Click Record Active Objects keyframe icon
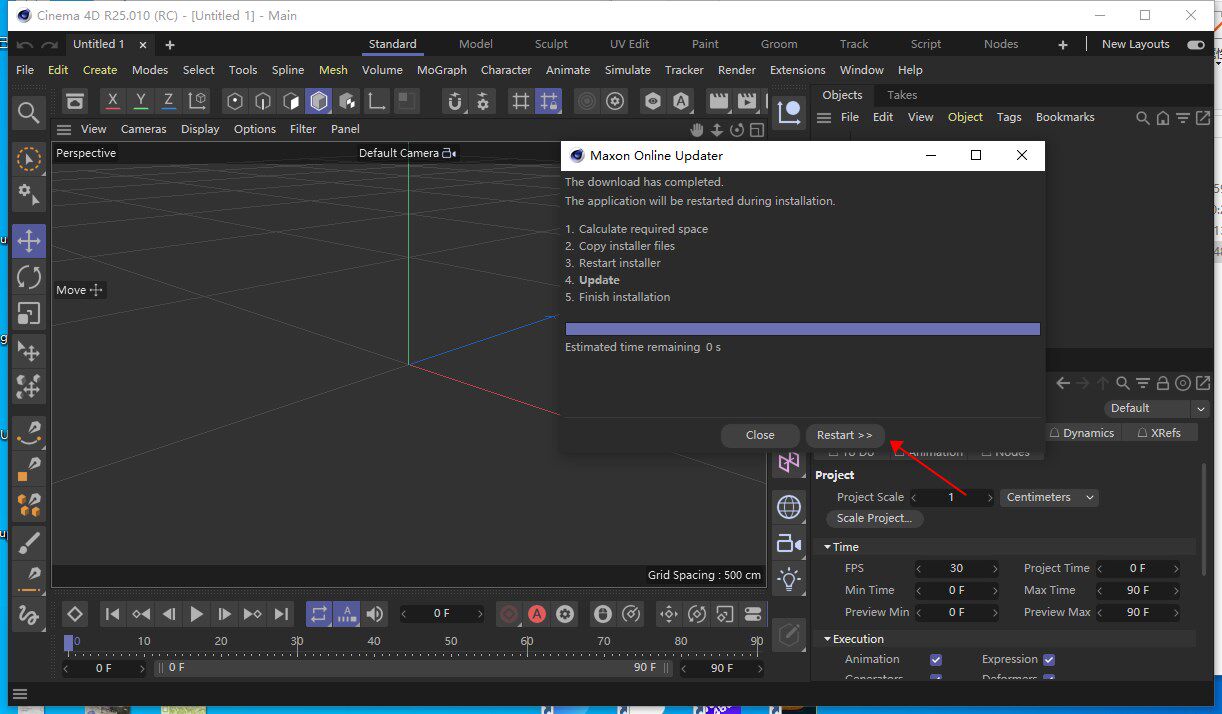 (x=509, y=614)
